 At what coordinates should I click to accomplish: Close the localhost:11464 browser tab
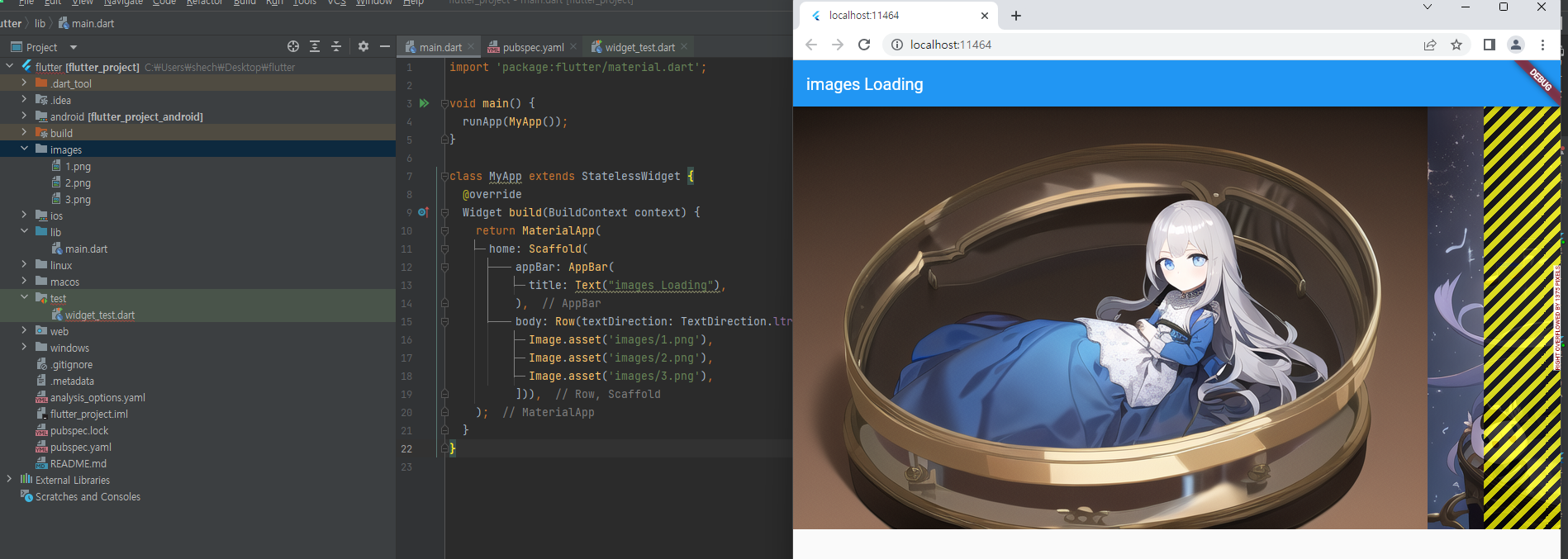click(985, 16)
